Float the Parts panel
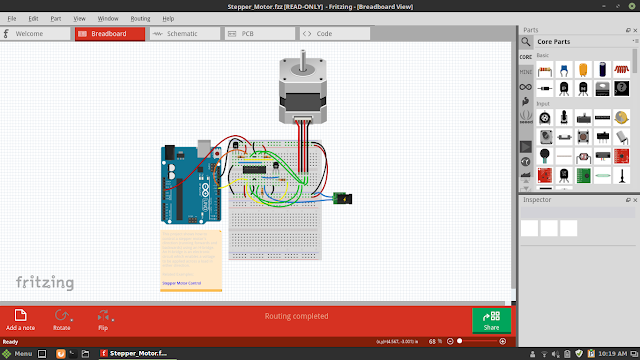Screen dimensions: 640x360 (x=628, y=30)
